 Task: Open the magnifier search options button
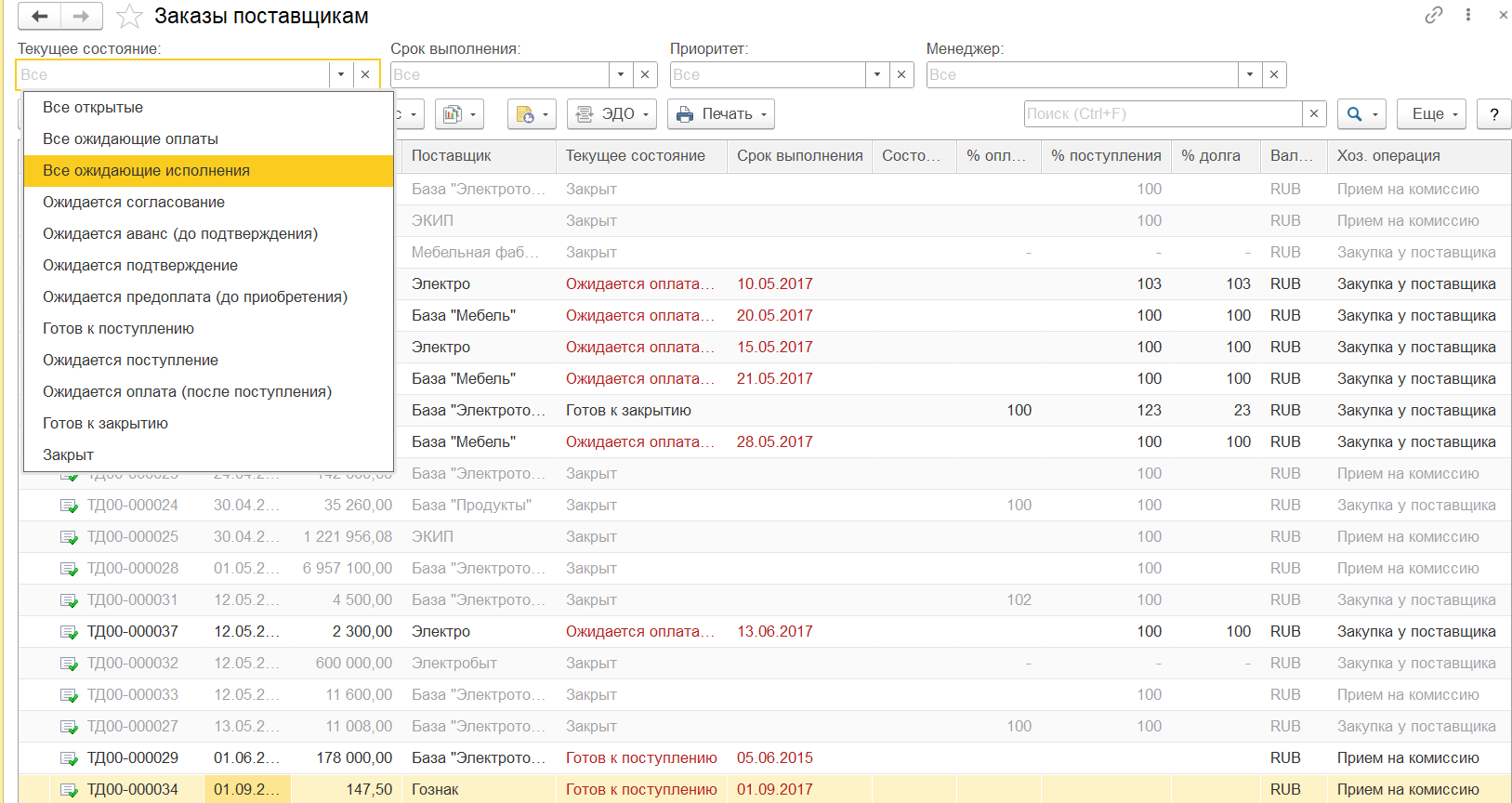[x=1361, y=114]
